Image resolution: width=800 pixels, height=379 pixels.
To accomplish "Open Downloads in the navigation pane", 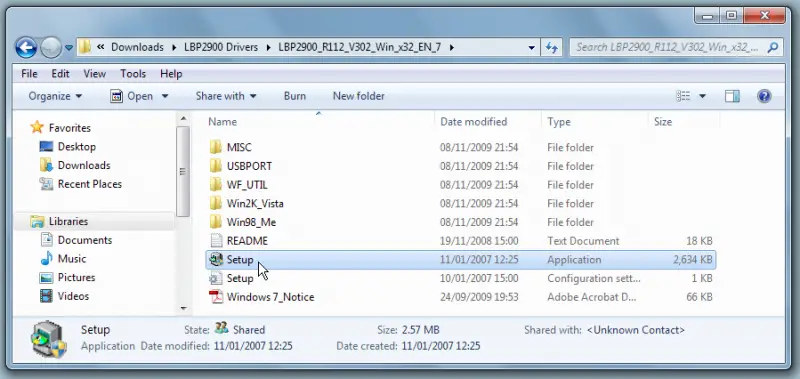I will click(74, 165).
